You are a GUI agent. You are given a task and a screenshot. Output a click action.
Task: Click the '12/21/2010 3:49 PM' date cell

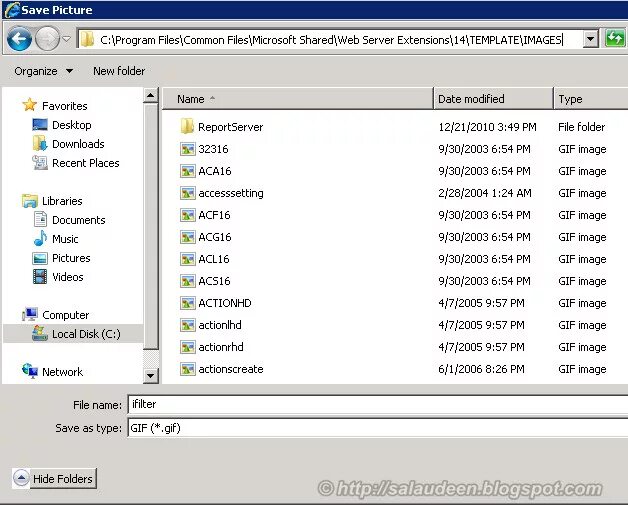[487, 127]
